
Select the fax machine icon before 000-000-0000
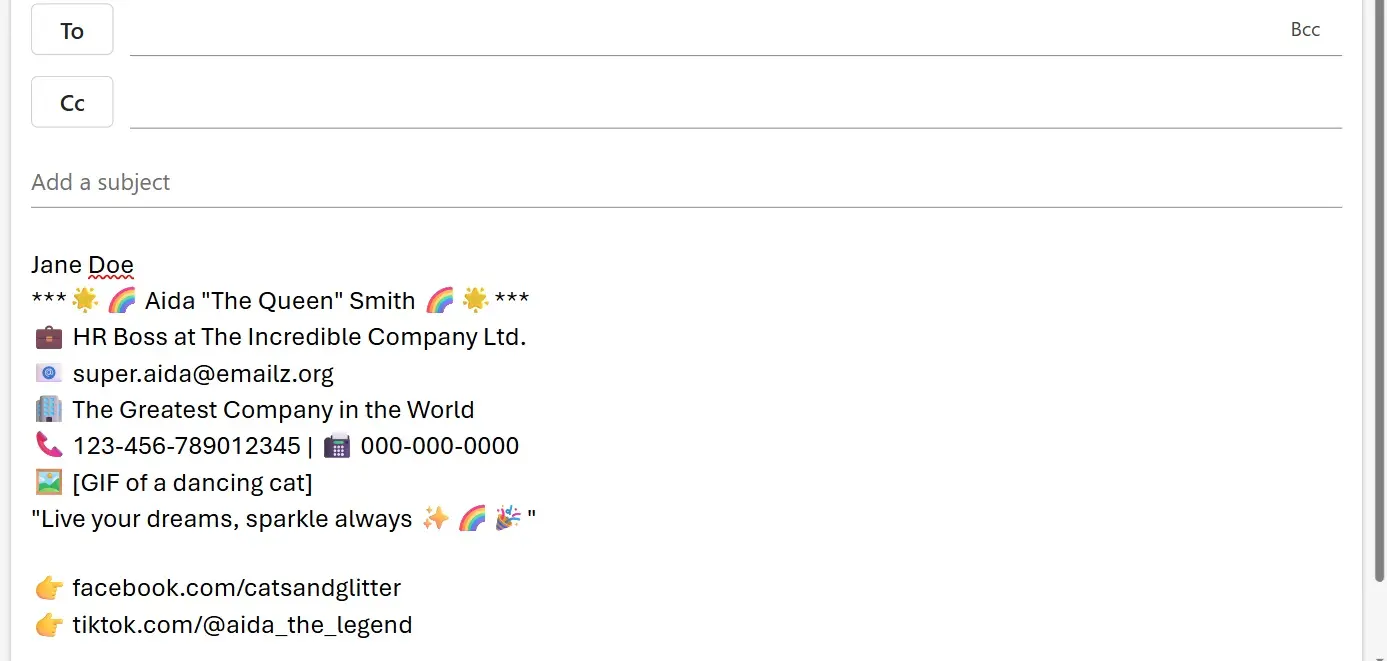337,445
